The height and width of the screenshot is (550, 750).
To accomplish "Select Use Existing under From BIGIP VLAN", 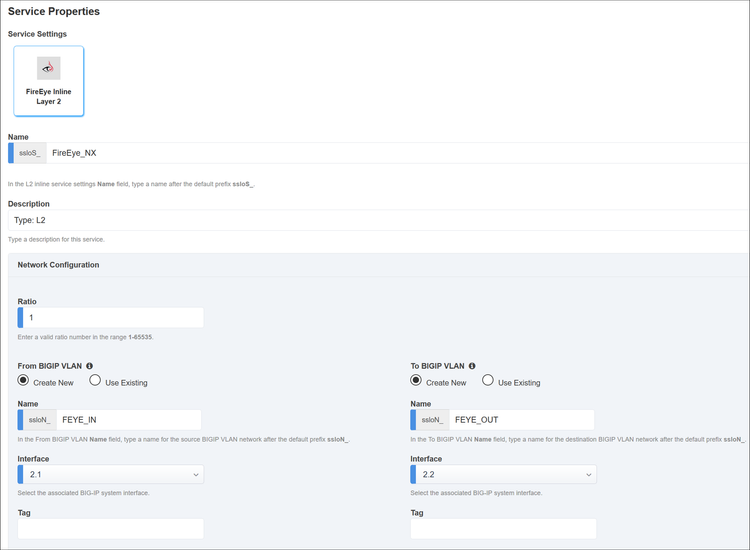I will (x=95, y=380).
